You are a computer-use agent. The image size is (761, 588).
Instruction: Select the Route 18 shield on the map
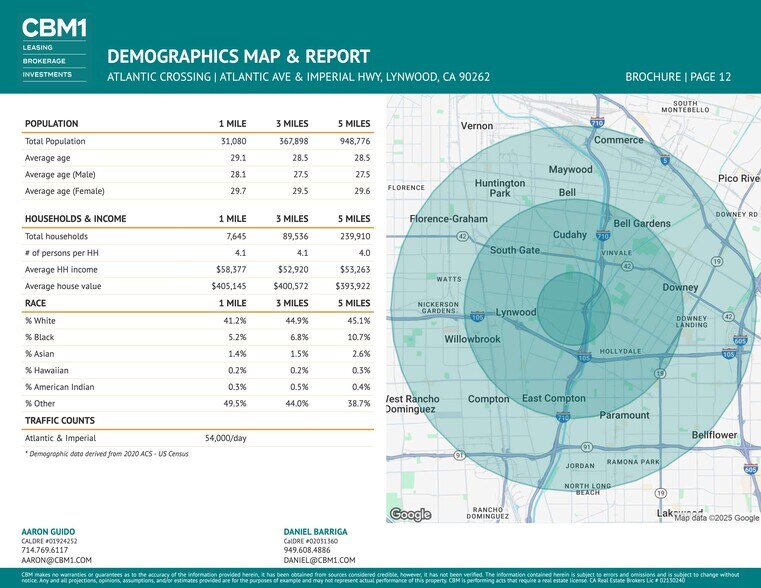[660, 374]
